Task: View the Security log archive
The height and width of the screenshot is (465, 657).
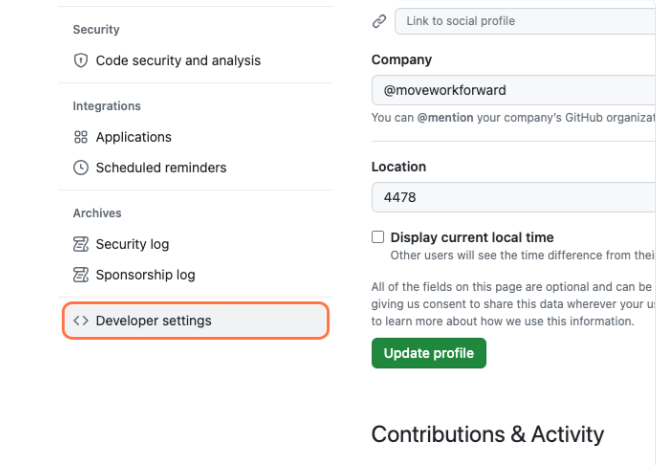Action: click(132, 245)
